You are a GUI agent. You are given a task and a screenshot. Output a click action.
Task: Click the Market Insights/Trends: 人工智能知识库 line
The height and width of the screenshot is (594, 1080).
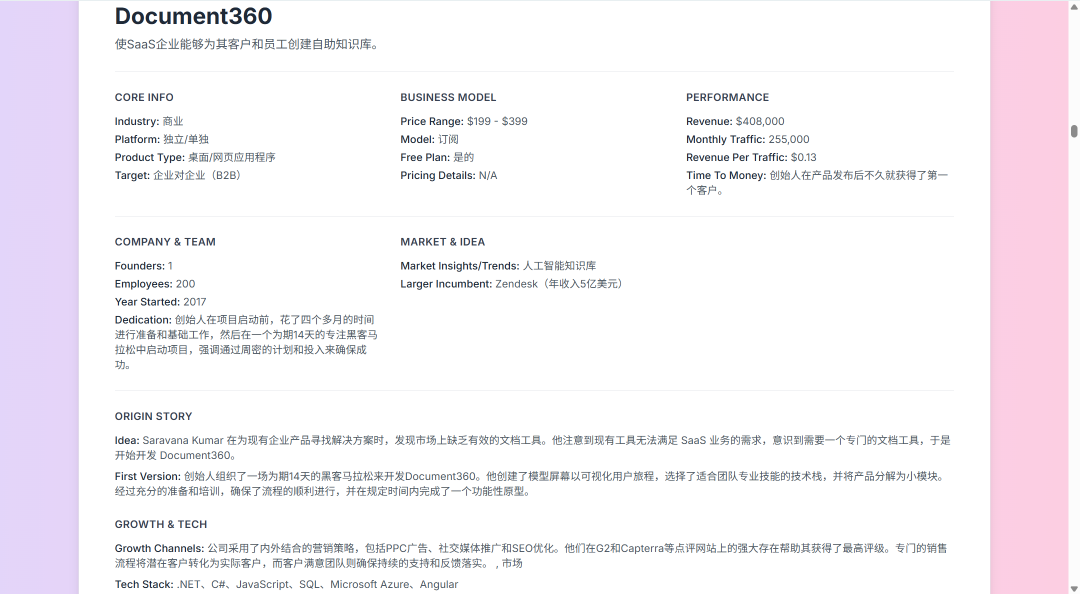tap(499, 266)
